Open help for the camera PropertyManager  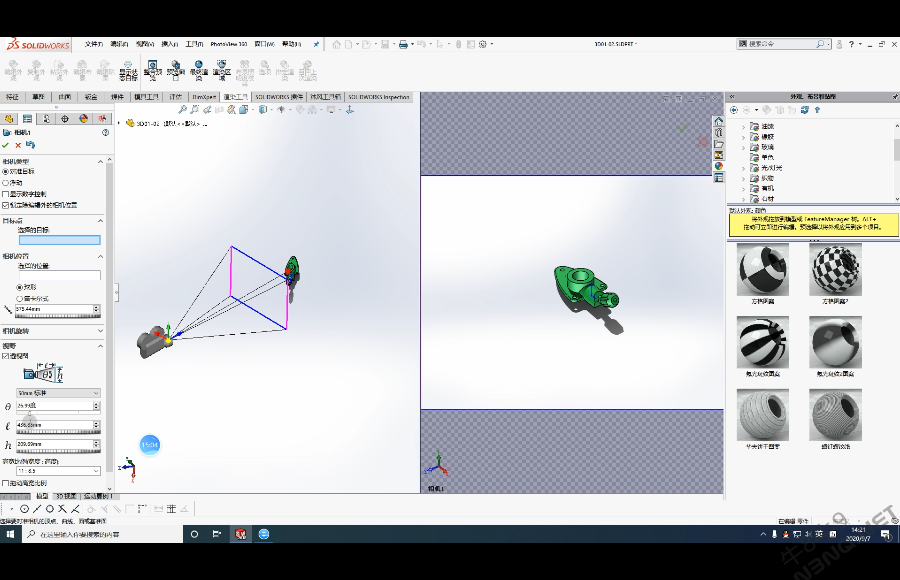pyautogui.click(x=105, y=133)
